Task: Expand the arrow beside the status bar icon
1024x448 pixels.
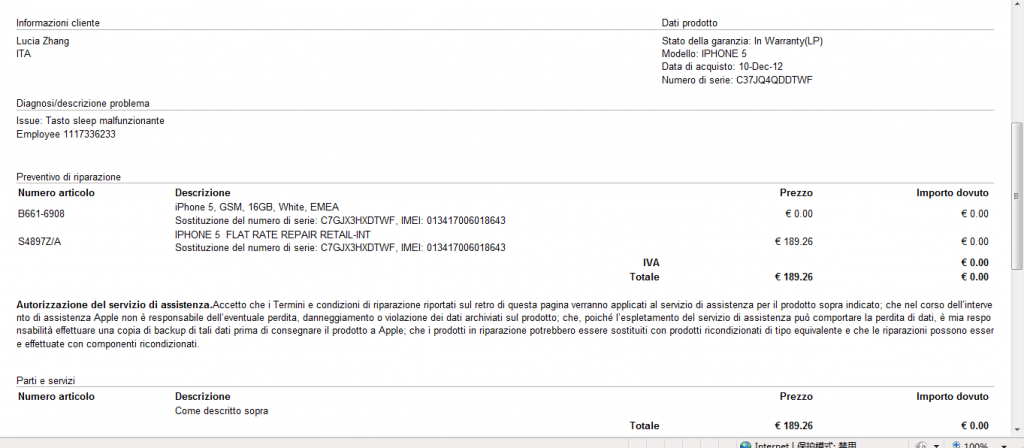Action: 936,444
